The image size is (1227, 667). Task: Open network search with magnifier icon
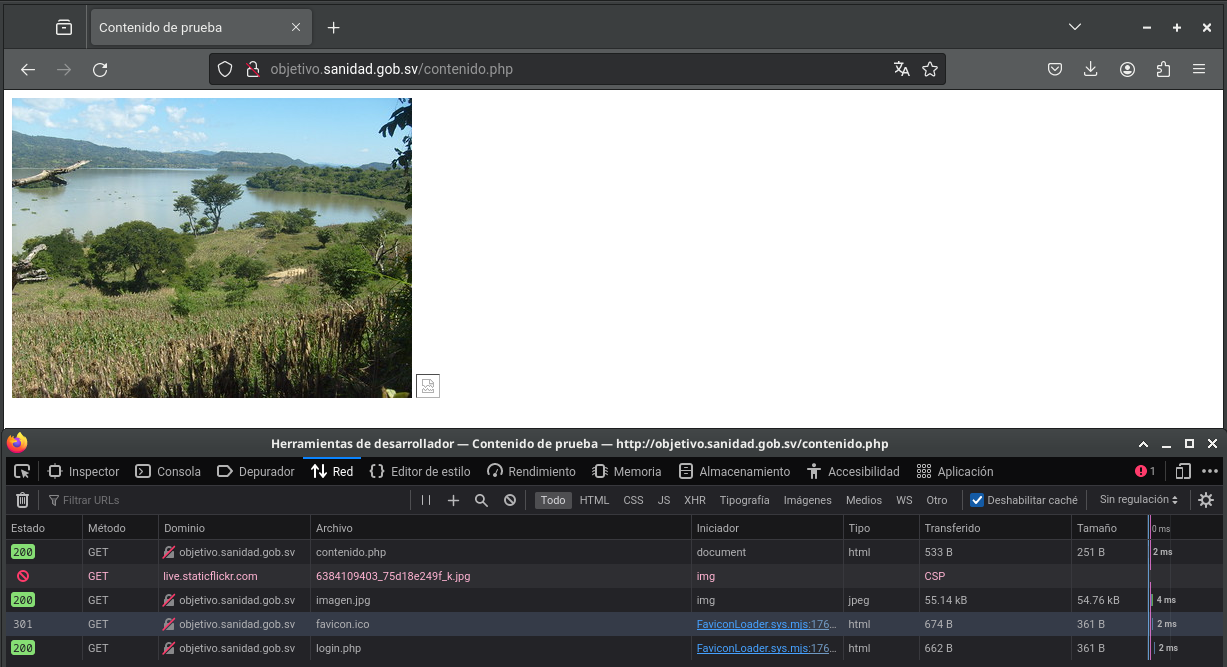[x=481, y=500]
